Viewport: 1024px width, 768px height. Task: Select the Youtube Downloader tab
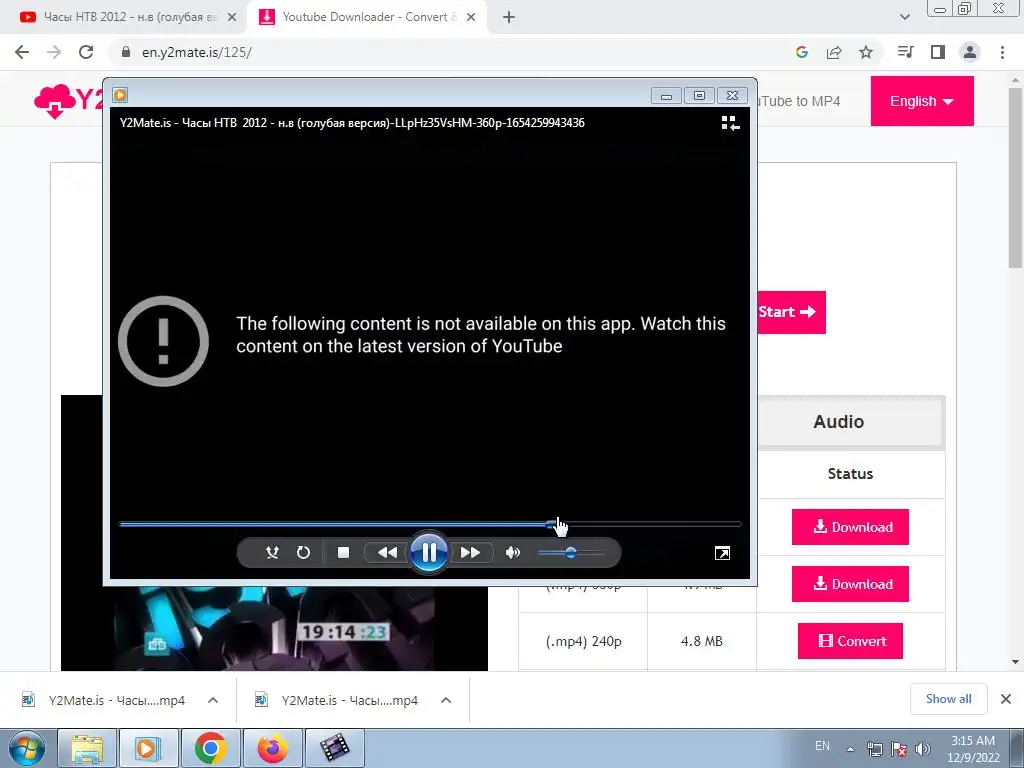[x=366, y=17]
